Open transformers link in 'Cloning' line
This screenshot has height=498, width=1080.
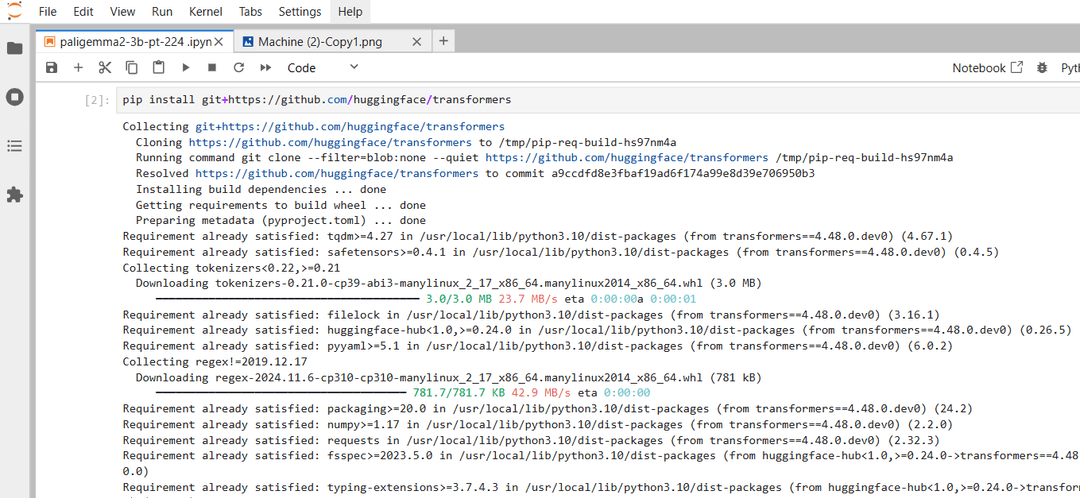pos(330,143)
